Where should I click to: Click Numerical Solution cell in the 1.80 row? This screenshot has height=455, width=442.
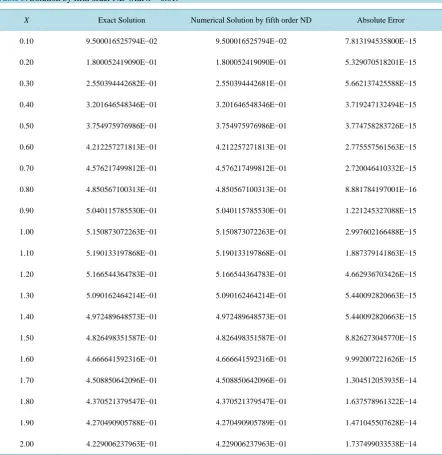pyautogui.click(x=251, y=402)
